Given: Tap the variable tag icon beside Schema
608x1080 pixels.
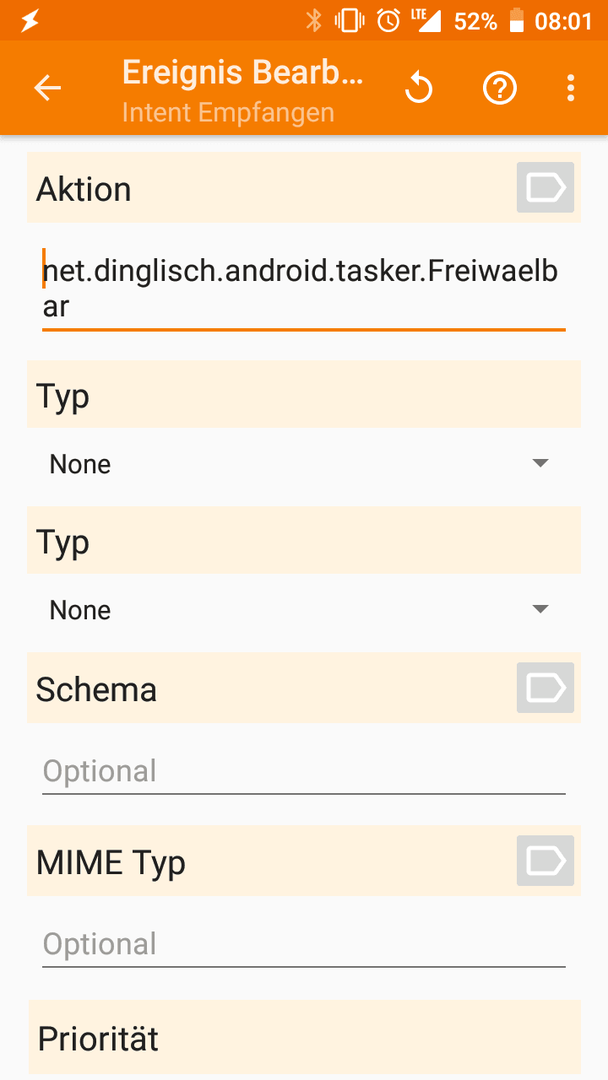Looking at the screenshot, I should coord(545,687).
